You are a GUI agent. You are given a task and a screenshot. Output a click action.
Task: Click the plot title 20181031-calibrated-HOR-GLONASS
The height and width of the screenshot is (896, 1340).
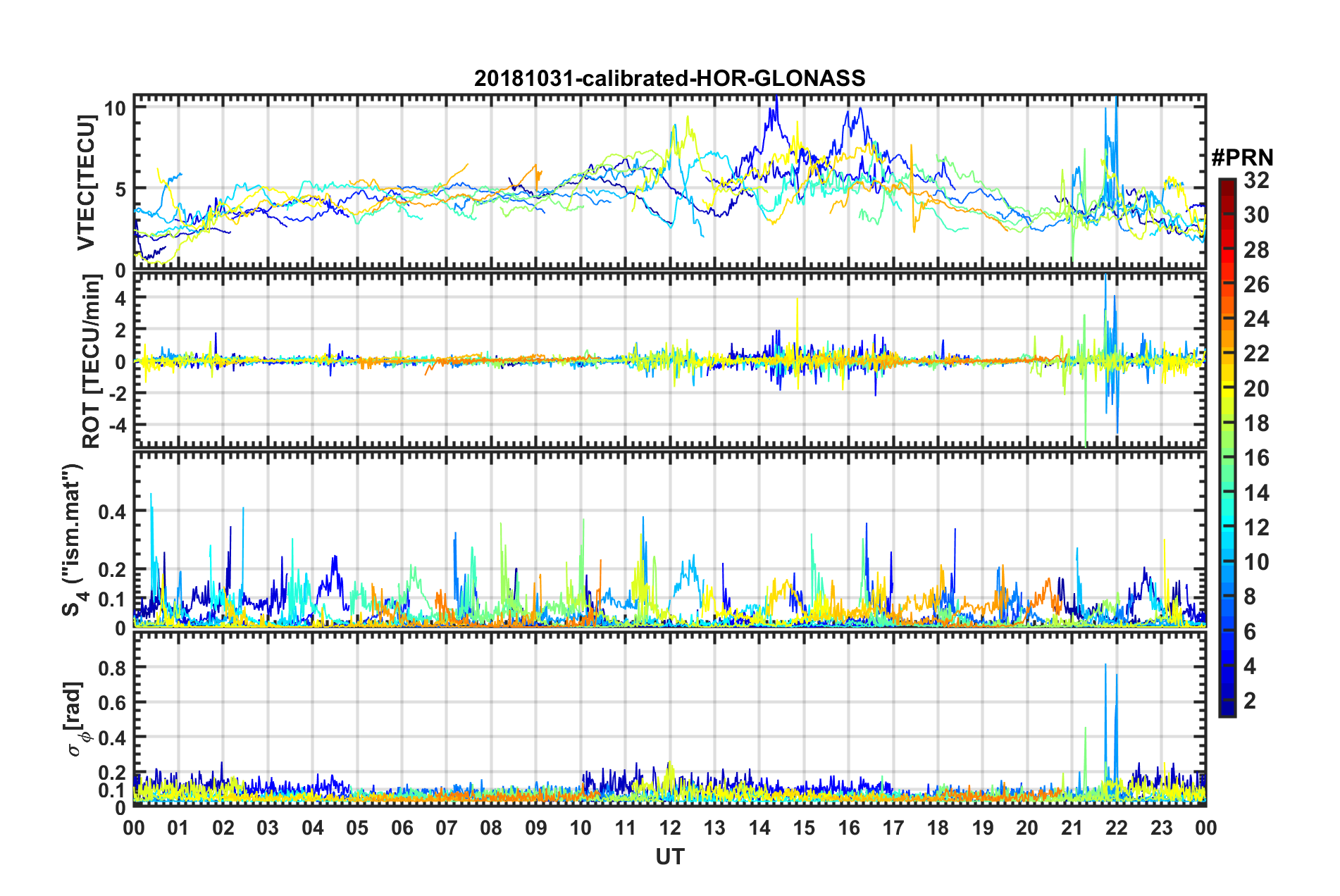click(669, 78)
